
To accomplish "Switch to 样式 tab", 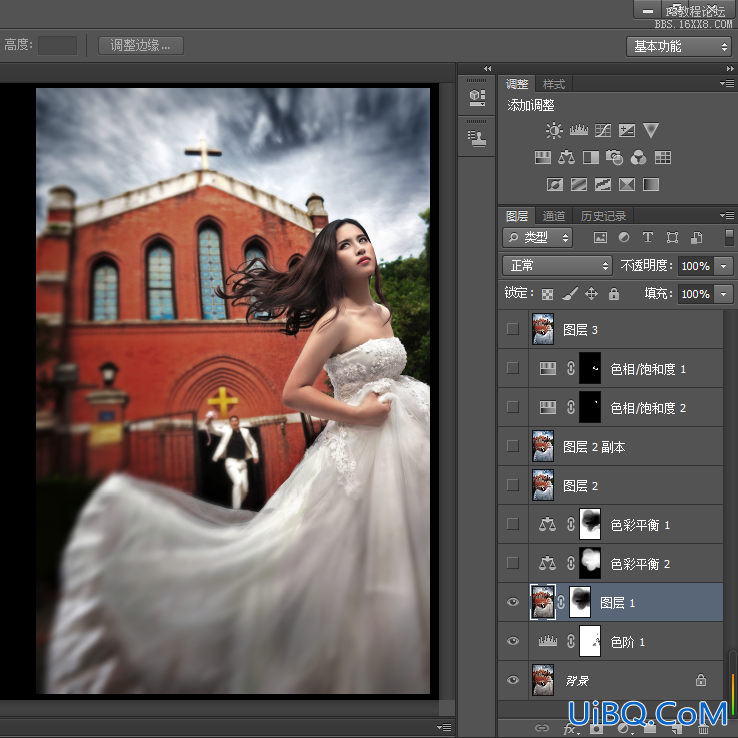I will tap(554, 84).
